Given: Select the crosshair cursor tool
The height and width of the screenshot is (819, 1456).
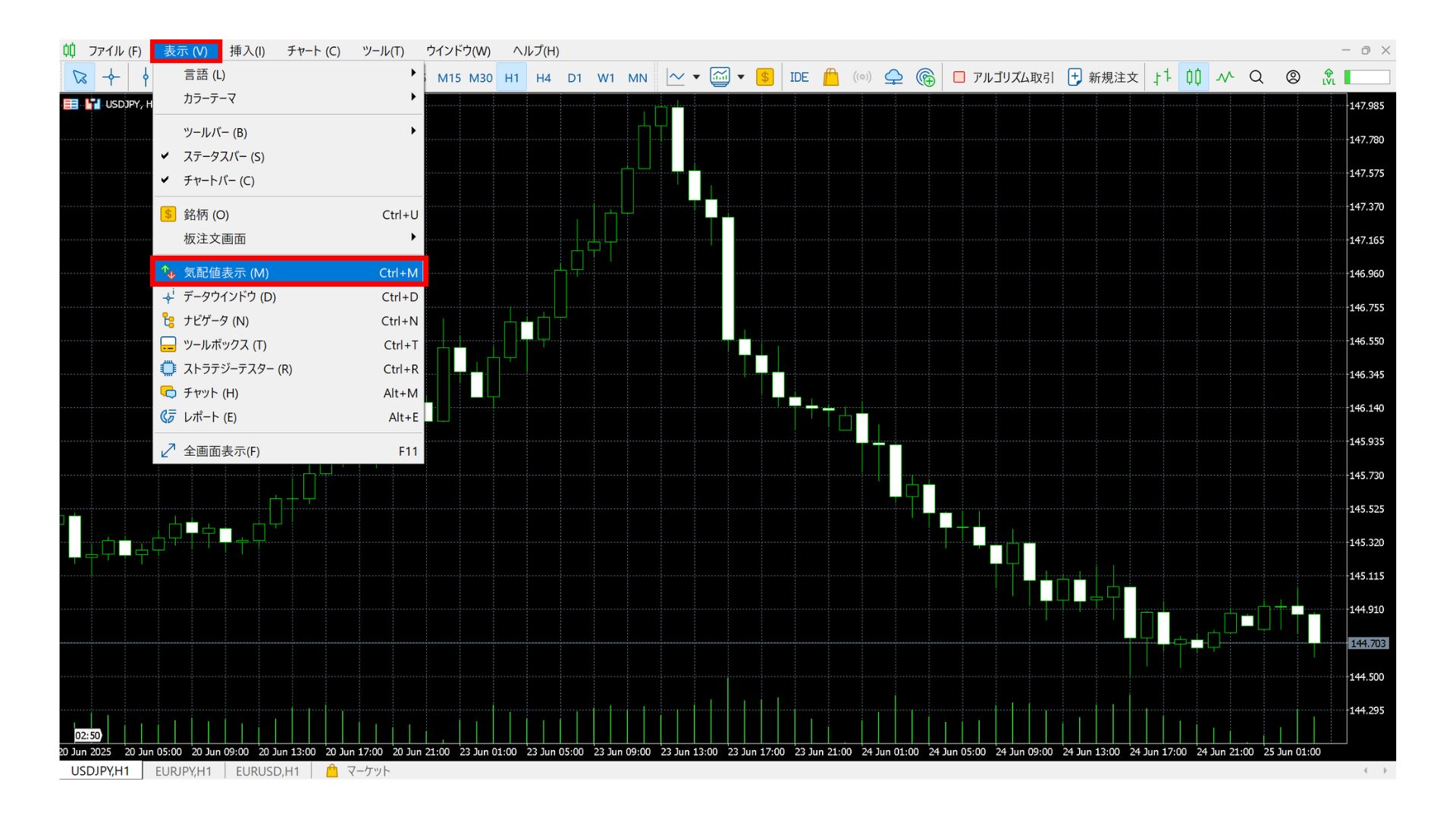Looking at the screenshot, I should [x=111, y=77].
